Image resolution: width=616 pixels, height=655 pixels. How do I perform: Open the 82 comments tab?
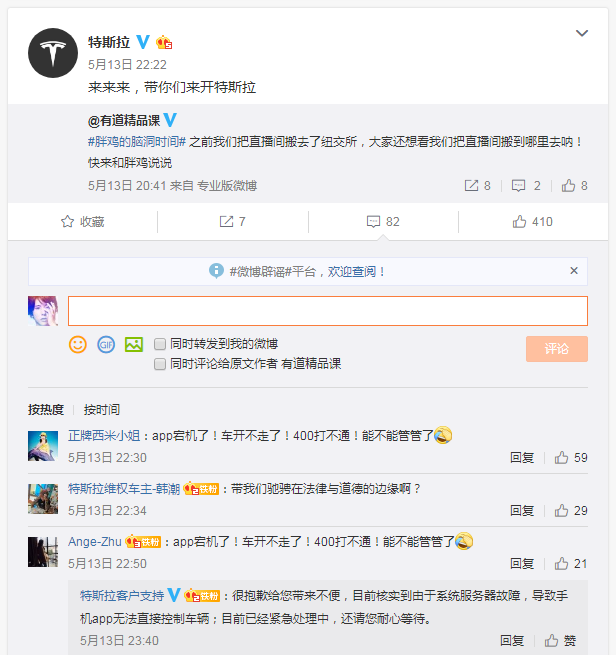click(x=383, y=221)
